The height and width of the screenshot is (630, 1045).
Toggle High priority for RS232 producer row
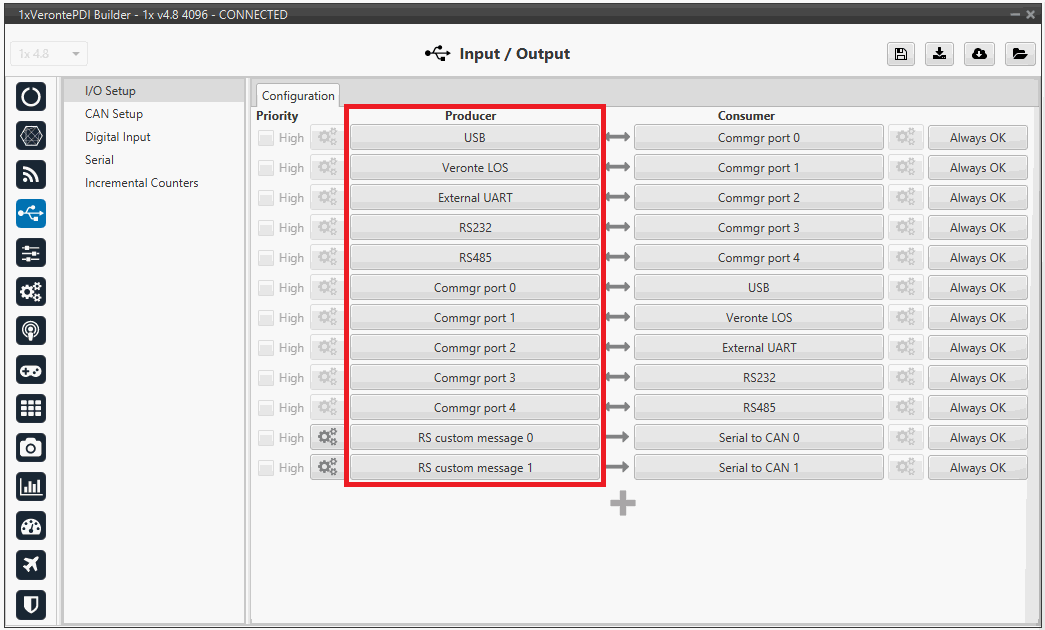pyautogui.click(x=265, y=228)
